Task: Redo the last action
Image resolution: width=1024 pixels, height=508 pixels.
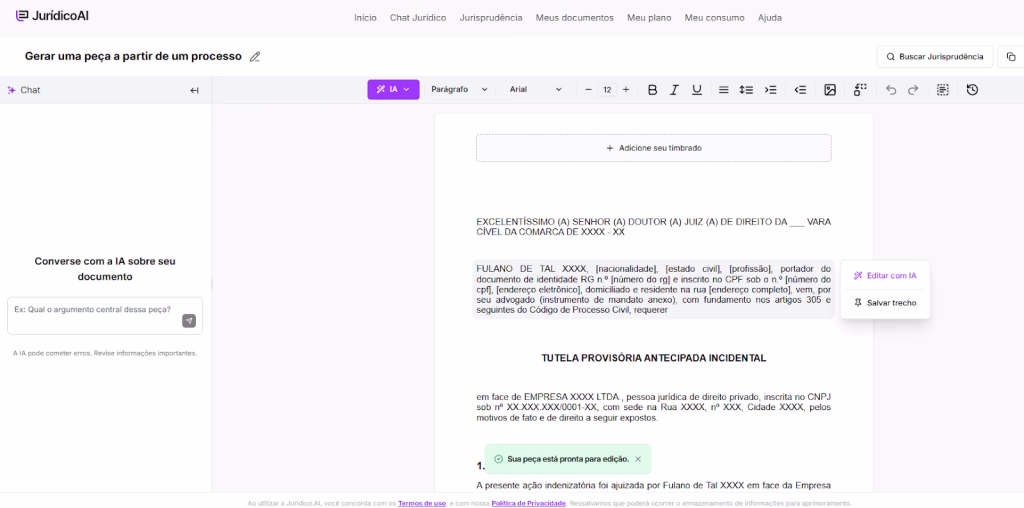Action: pyautogui.click(x=913, y=90)
